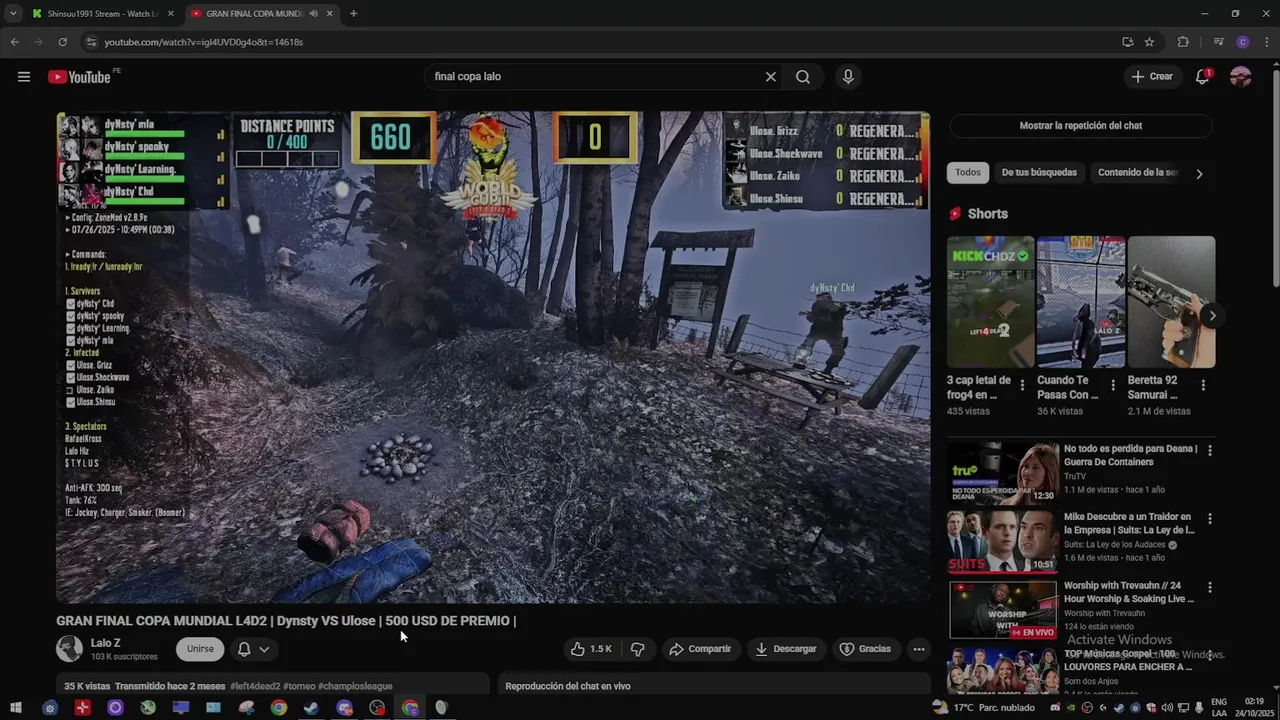Open Chrome tab search dropdown arrow
The height and width of the screenshot is (720, 1280).
coord(13,14)
